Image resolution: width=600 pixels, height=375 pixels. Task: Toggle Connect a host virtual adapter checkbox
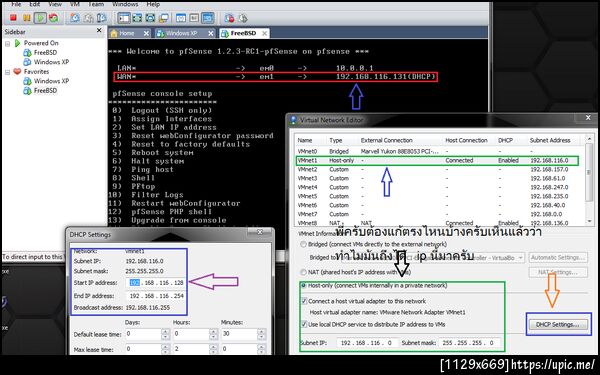(304, 301)
